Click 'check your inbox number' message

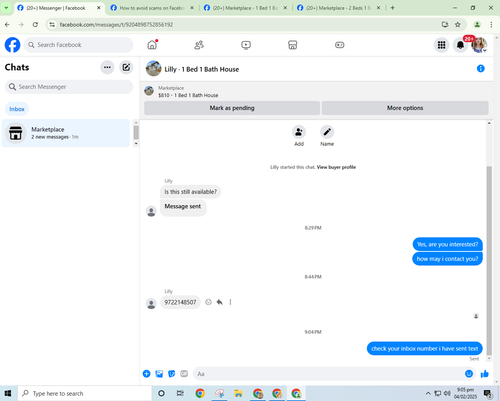point(425,348)
